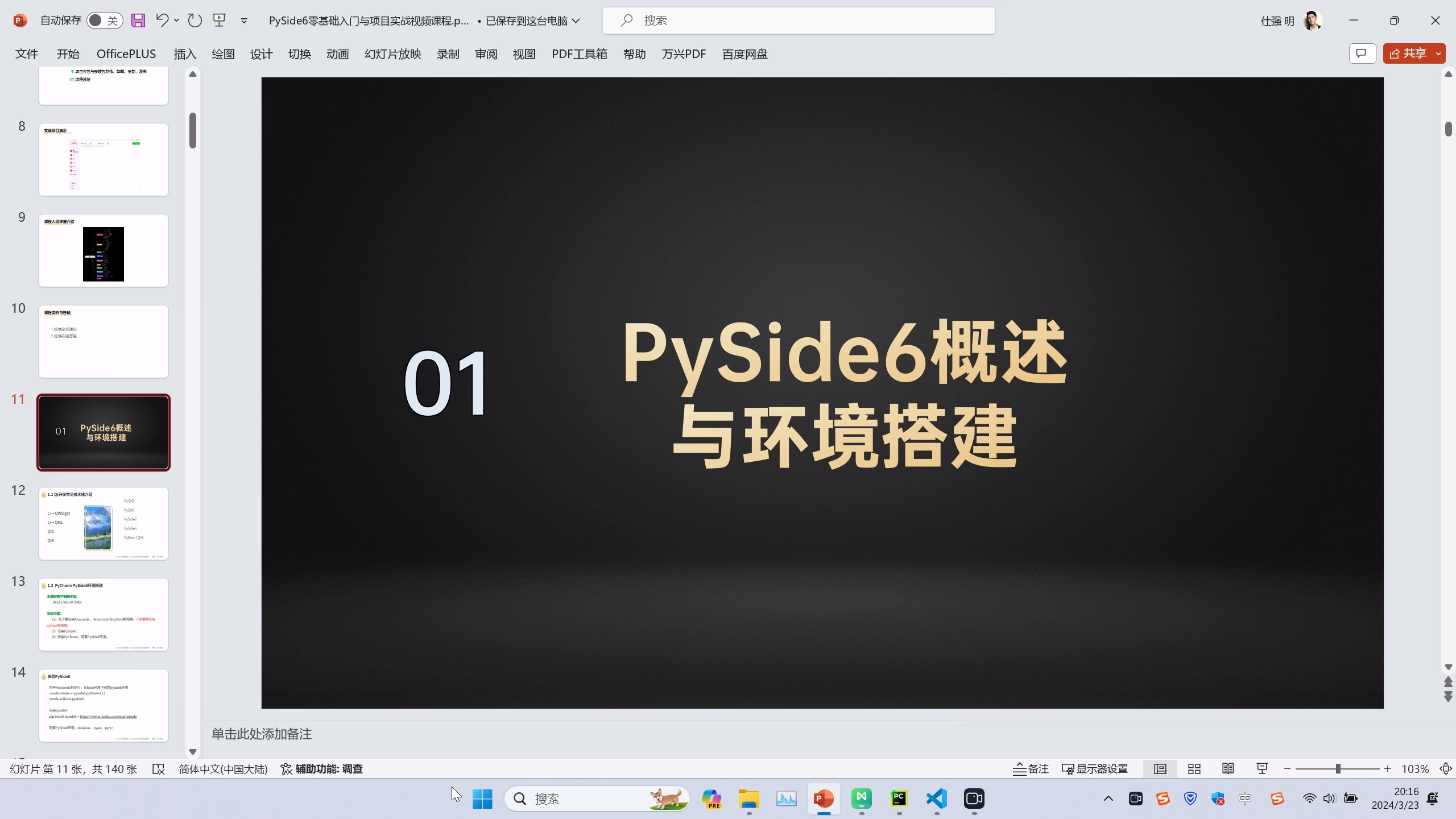
Task: Open Customize Quick Access Toolbar dropdown
Action: 244,21
